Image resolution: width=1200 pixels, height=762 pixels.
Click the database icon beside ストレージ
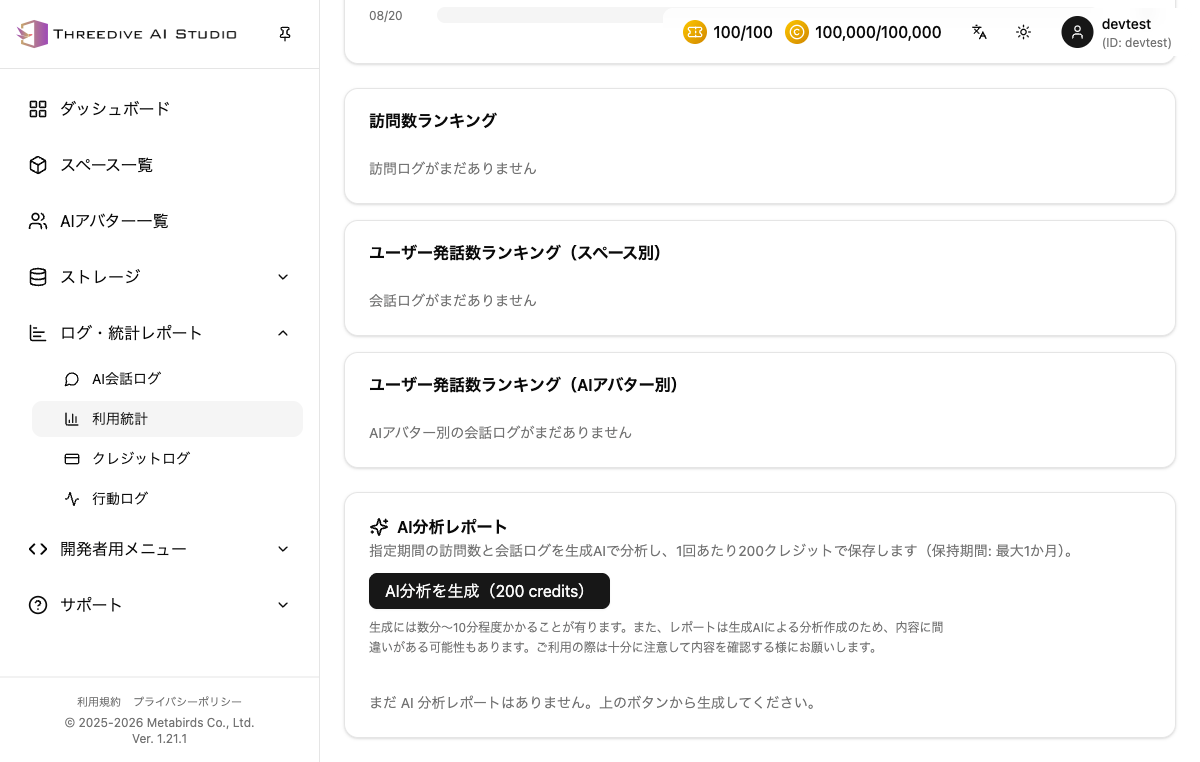click(38, 277)
